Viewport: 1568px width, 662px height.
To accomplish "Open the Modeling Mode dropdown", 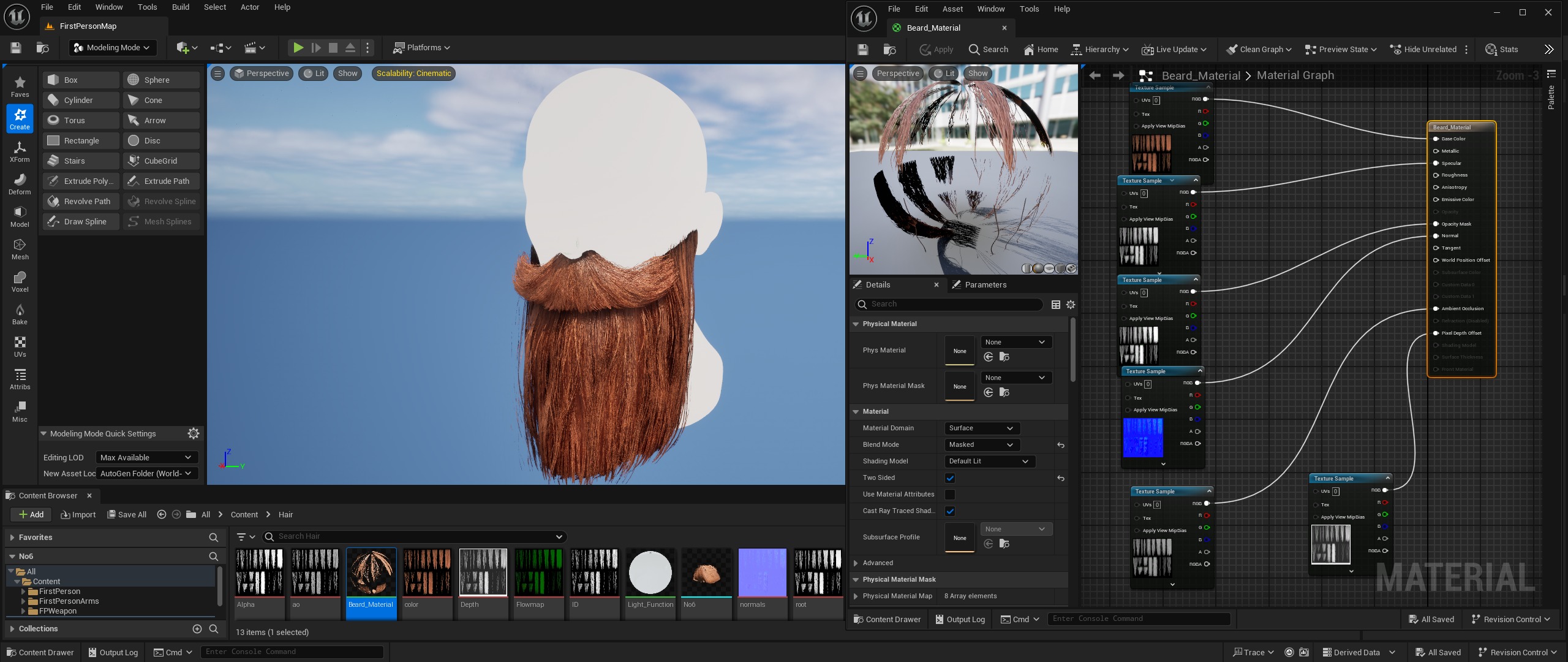I will point(113,47).
